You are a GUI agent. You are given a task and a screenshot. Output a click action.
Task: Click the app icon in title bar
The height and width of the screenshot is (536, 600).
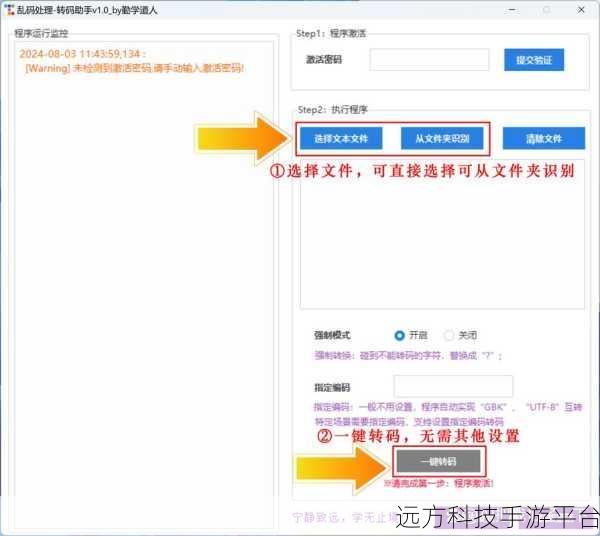coord(9,10)
